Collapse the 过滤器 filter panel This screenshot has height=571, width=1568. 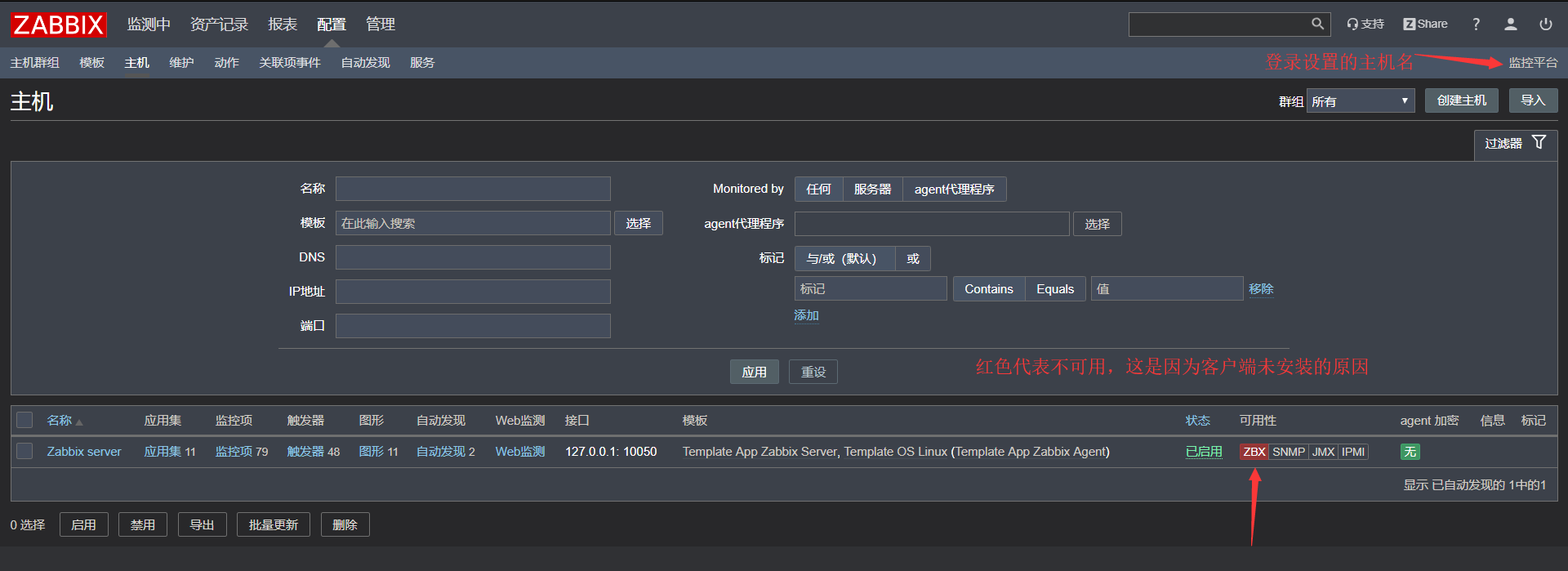[x=1515, y=144]
